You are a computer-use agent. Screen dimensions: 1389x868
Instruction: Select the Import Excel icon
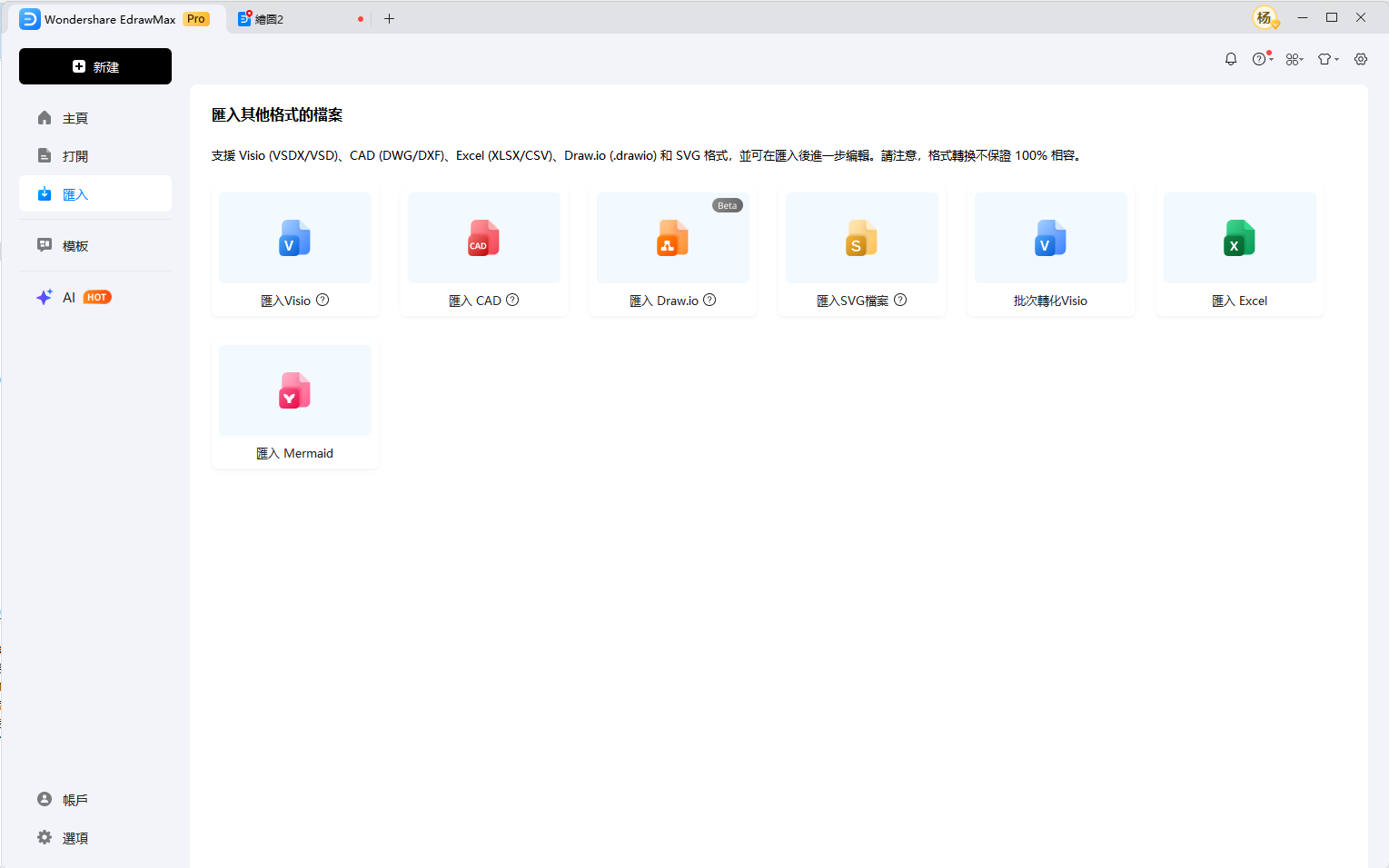pos(1239,238)
